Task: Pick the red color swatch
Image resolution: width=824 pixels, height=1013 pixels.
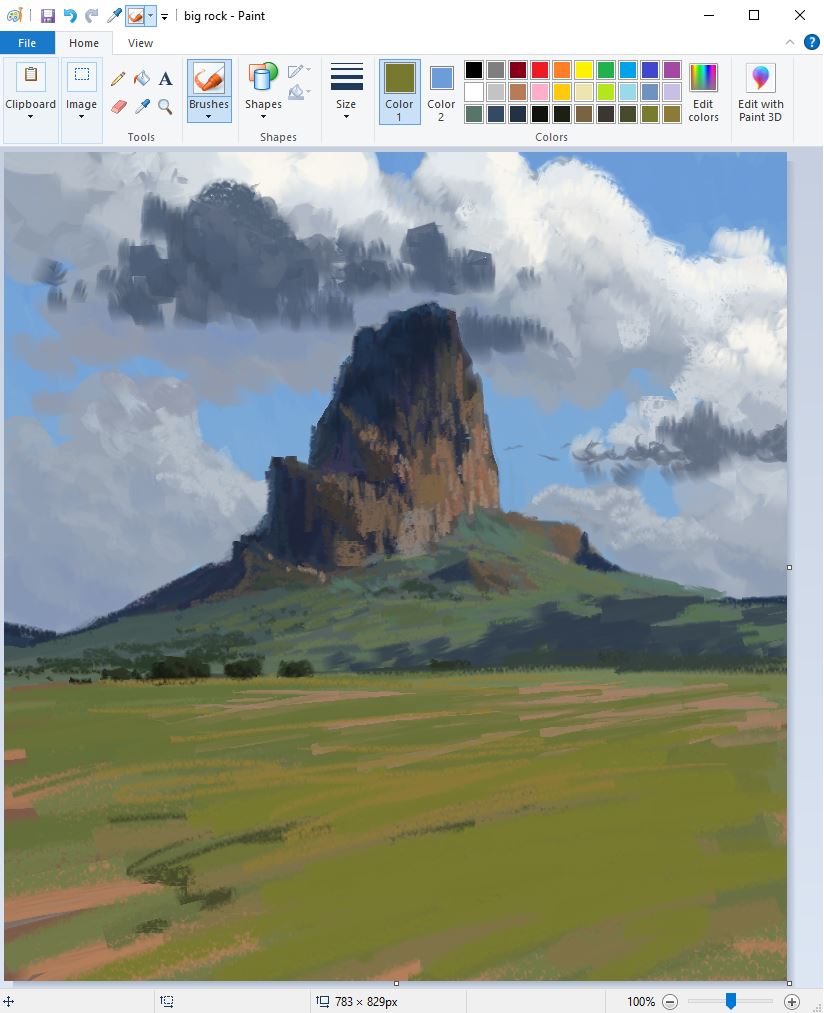Action: click(540, 69)
